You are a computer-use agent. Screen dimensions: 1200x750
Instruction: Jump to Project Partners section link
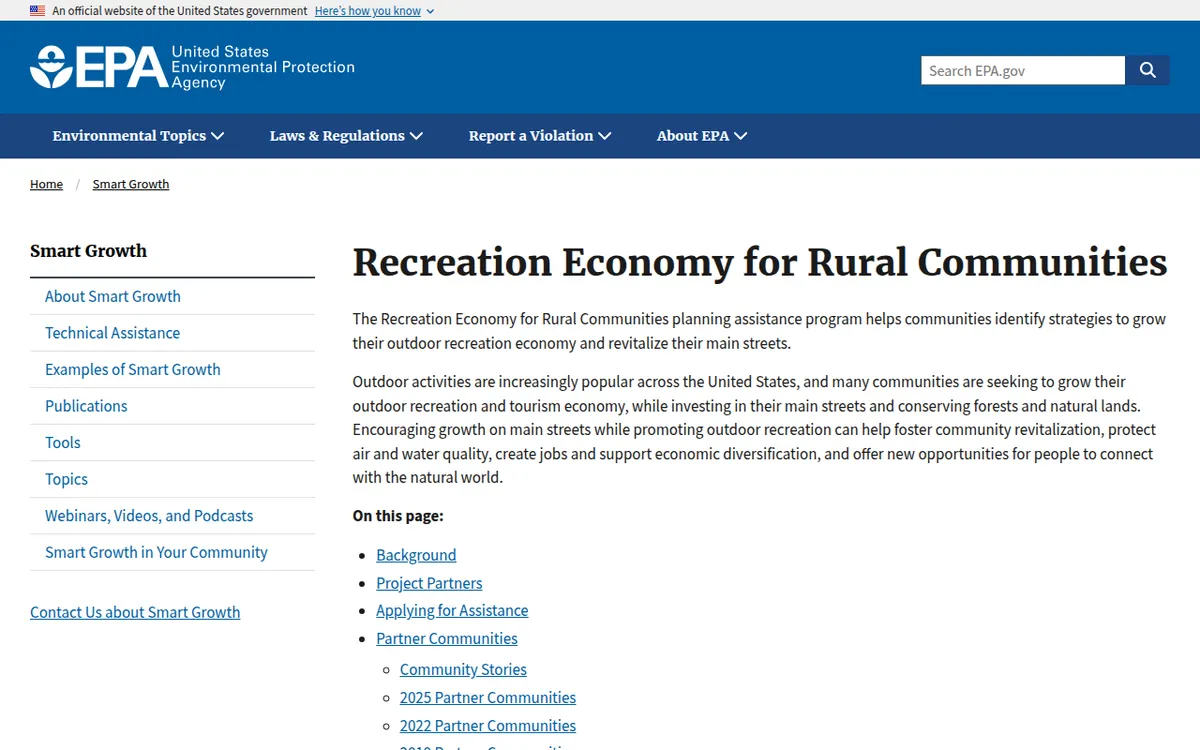pyautogui.click(x=429, y=583)
